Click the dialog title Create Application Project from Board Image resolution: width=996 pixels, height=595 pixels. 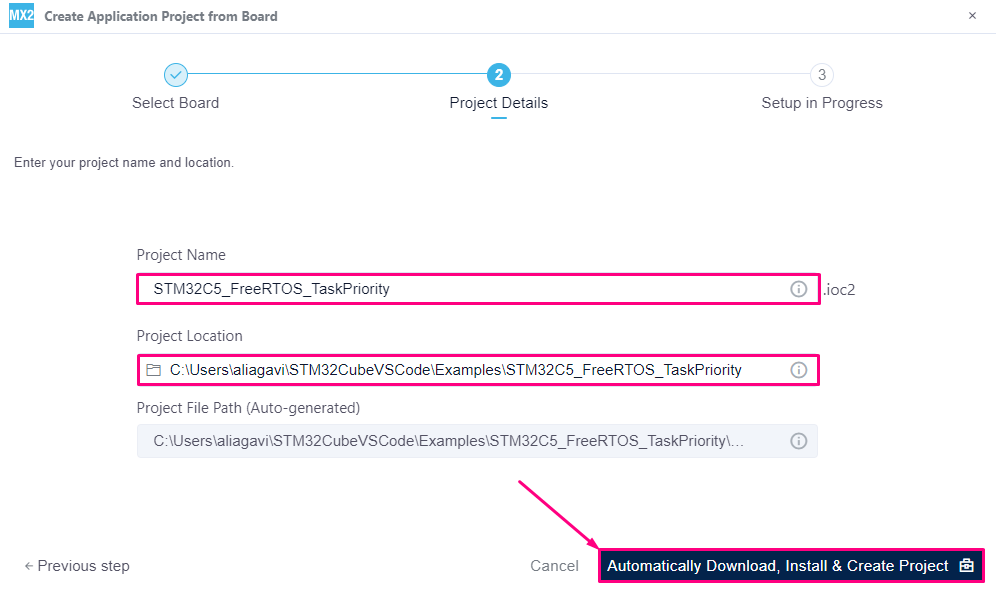click(161, 17)
